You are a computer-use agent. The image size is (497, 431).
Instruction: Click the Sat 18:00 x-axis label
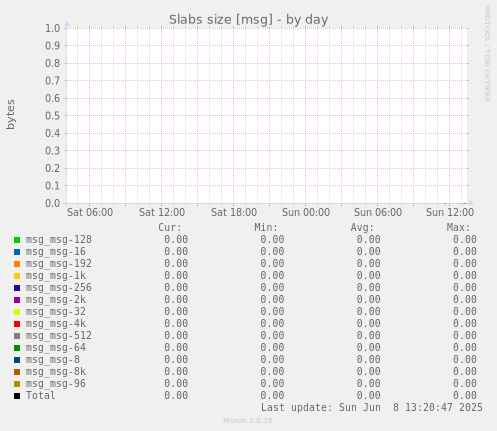click(x=234, y=212)
